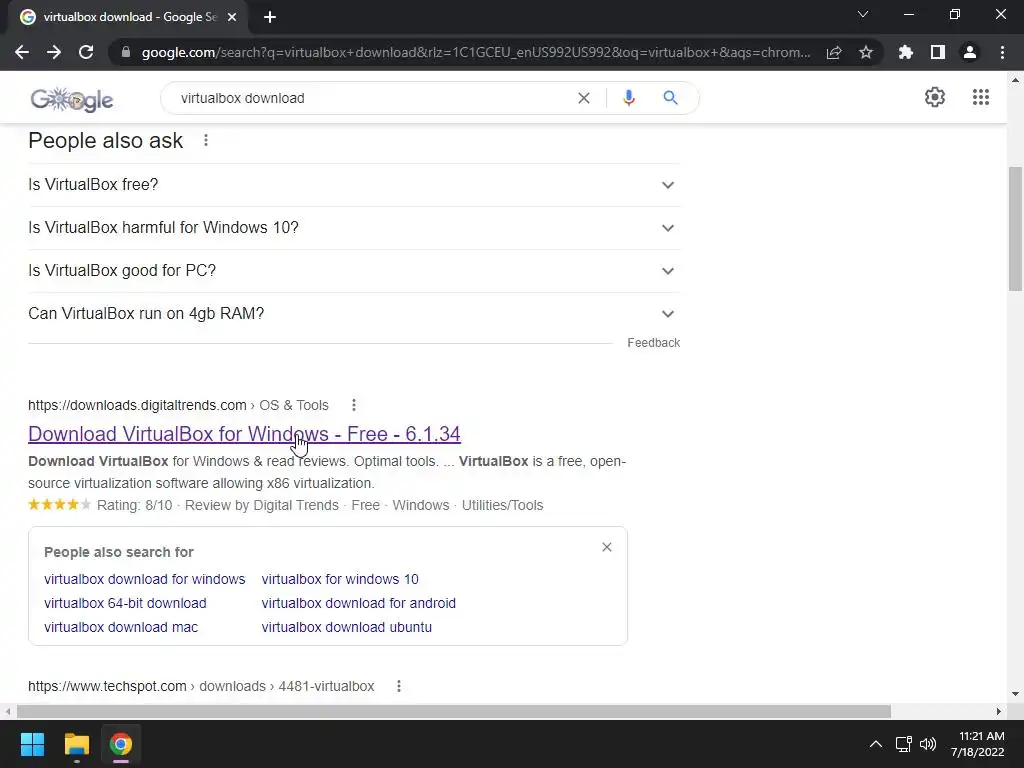Click the Chrome taskbar icon

point(121,744)
